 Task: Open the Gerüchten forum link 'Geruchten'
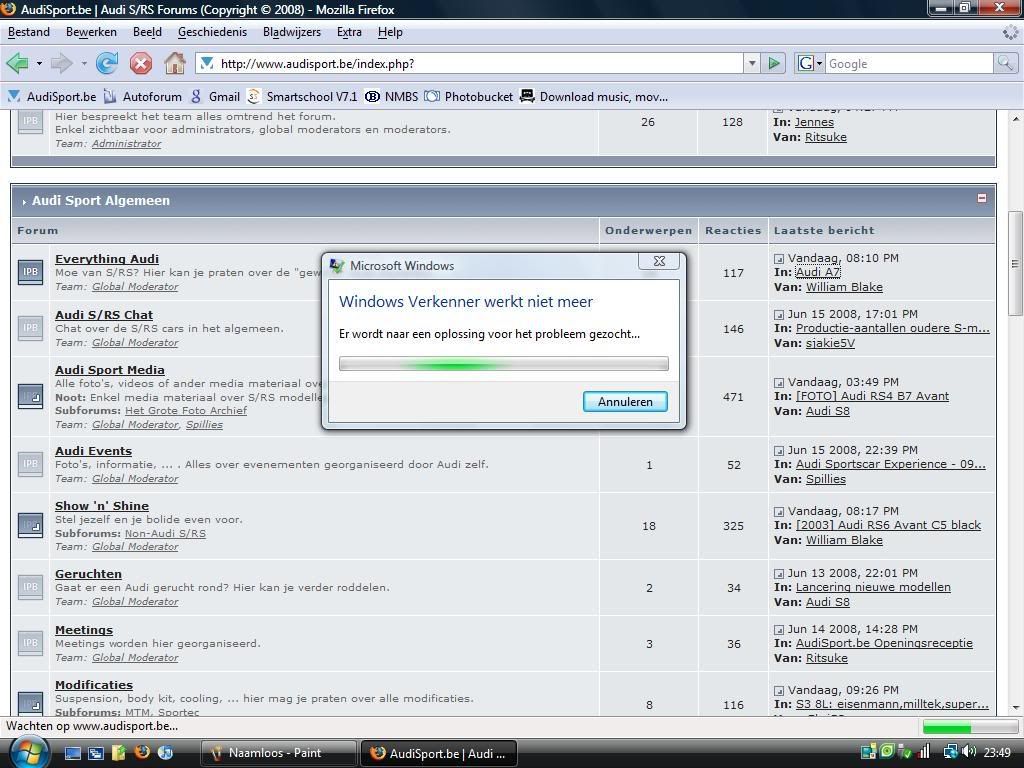click(x=88, y=574)
